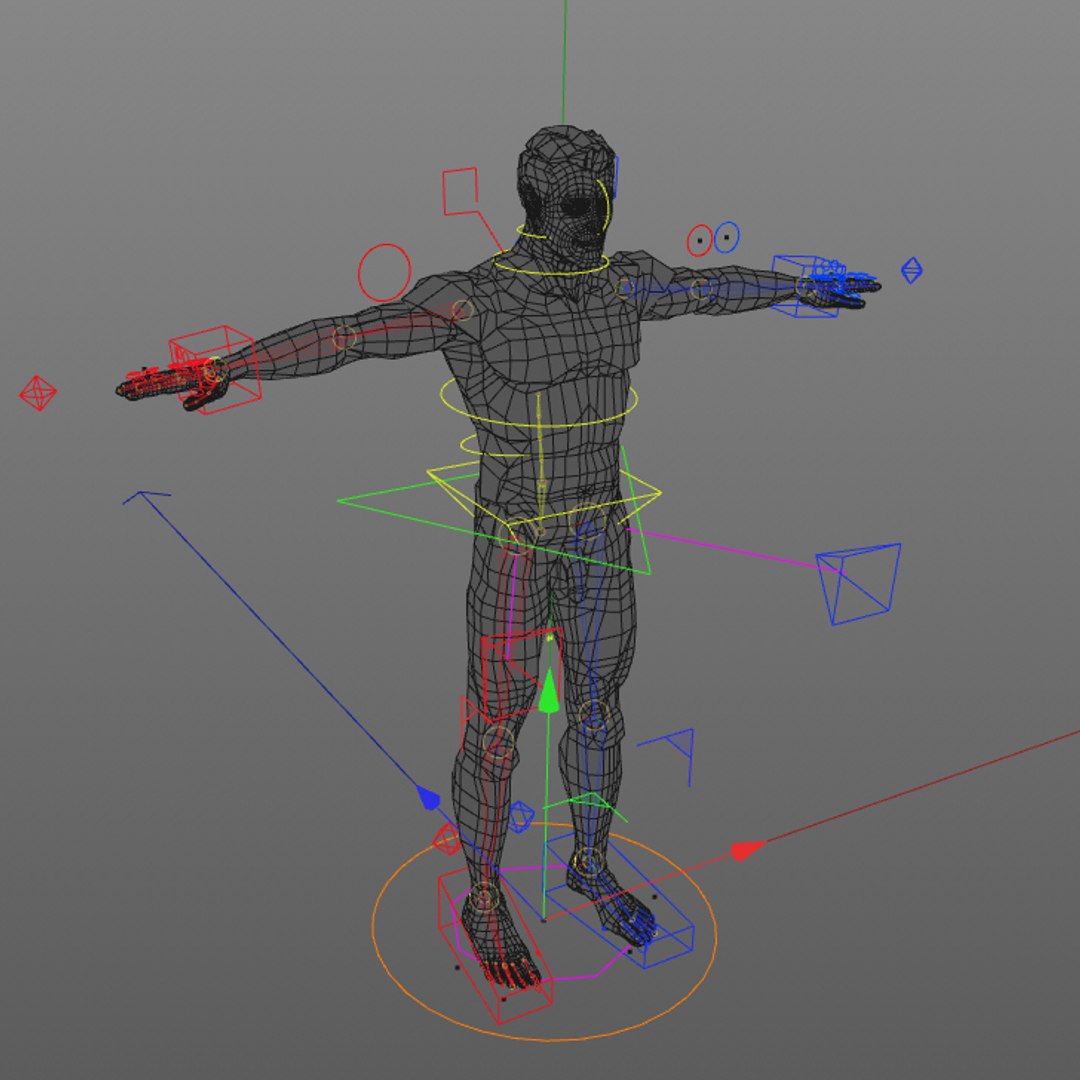Select the blue foot box controller
1080x1080 pixels.
619,901
